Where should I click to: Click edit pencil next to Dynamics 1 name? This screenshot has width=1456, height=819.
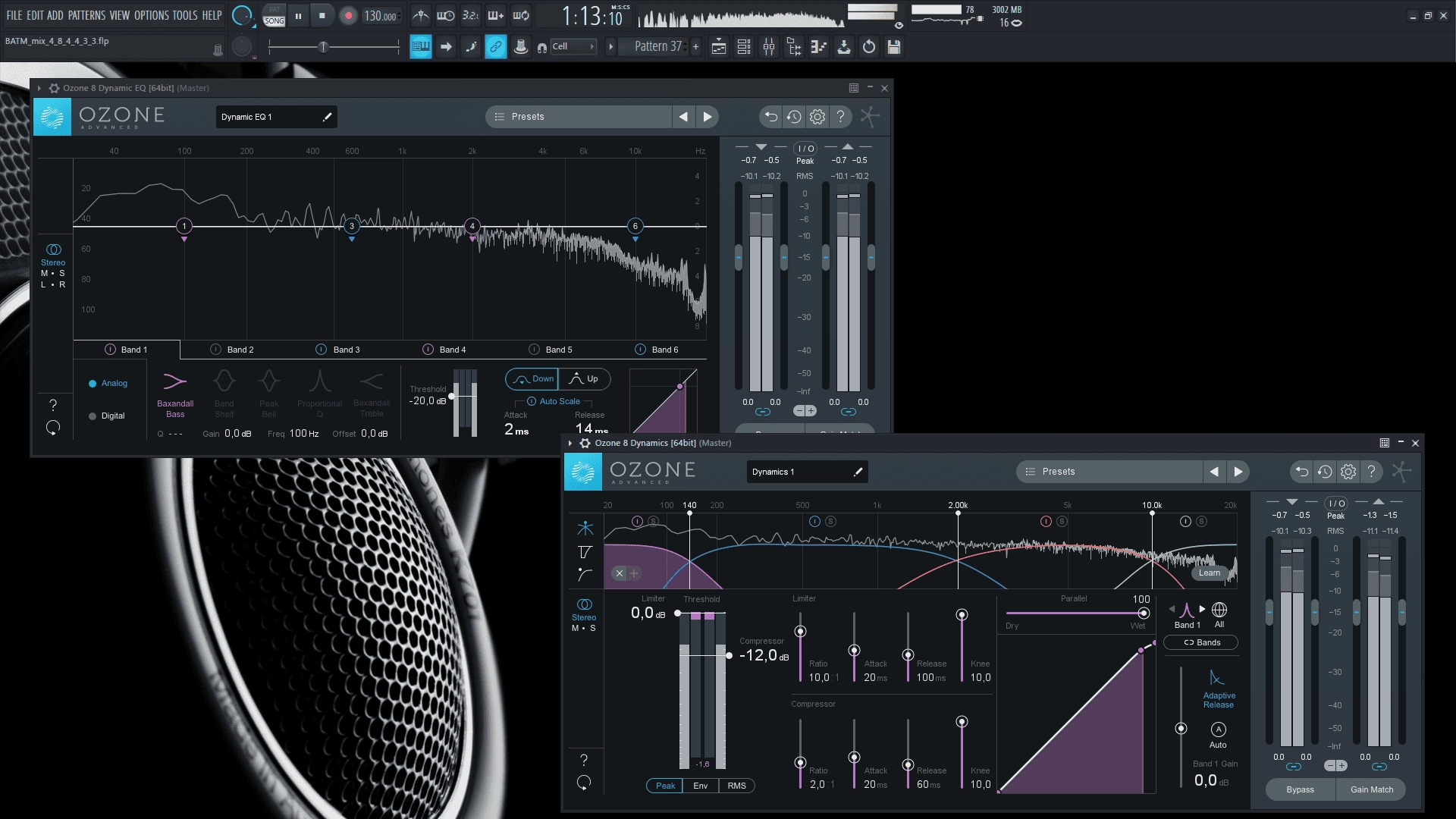[858, 472]
